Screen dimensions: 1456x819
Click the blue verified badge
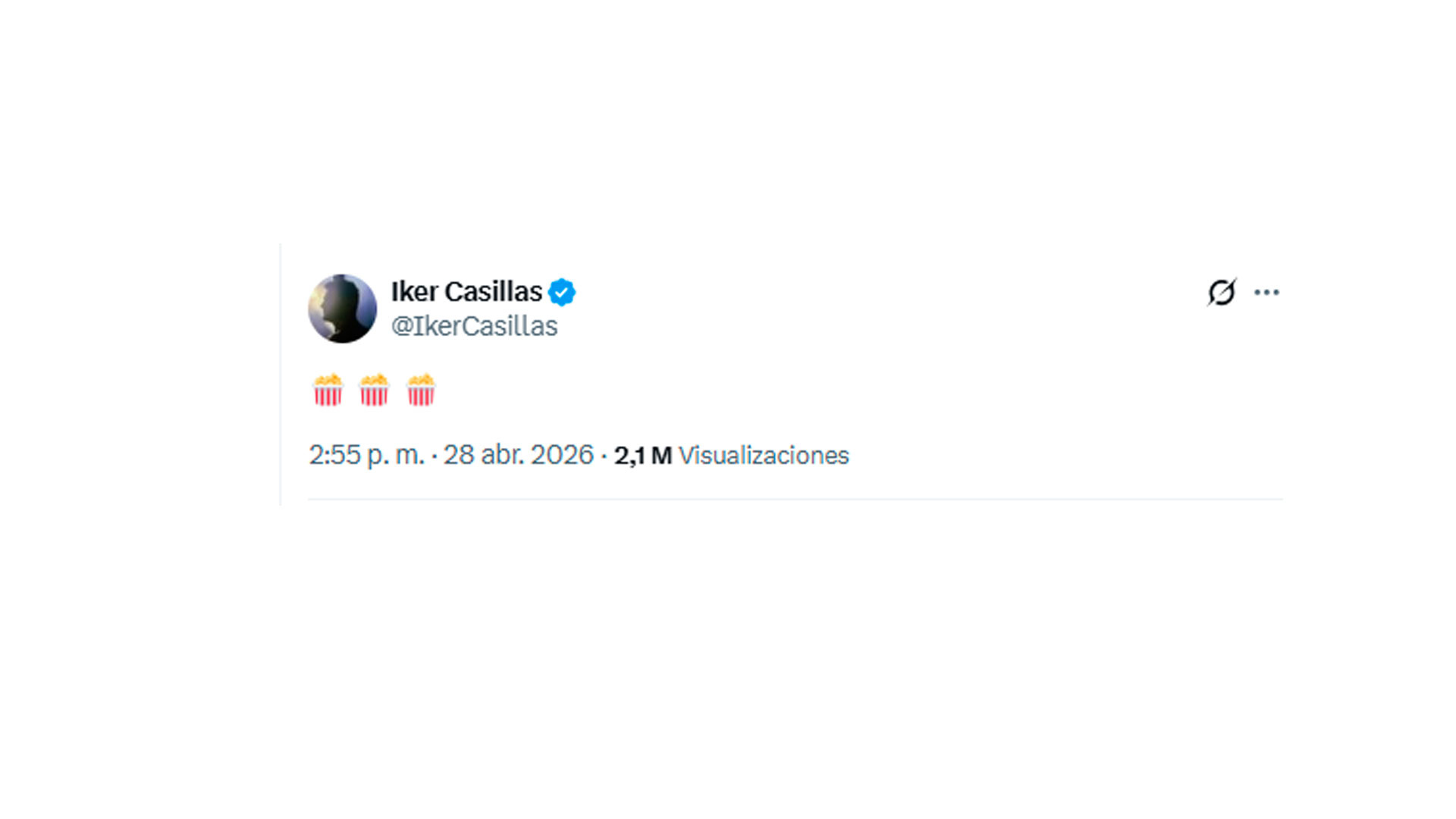click(562, 292)
